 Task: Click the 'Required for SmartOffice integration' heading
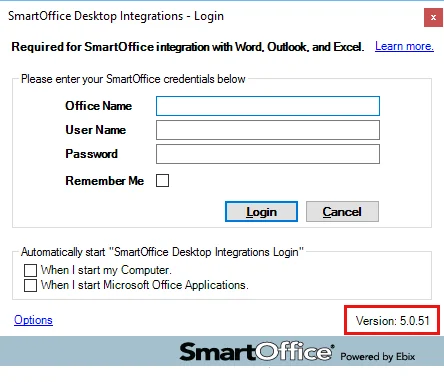click(x=188, y=47)
